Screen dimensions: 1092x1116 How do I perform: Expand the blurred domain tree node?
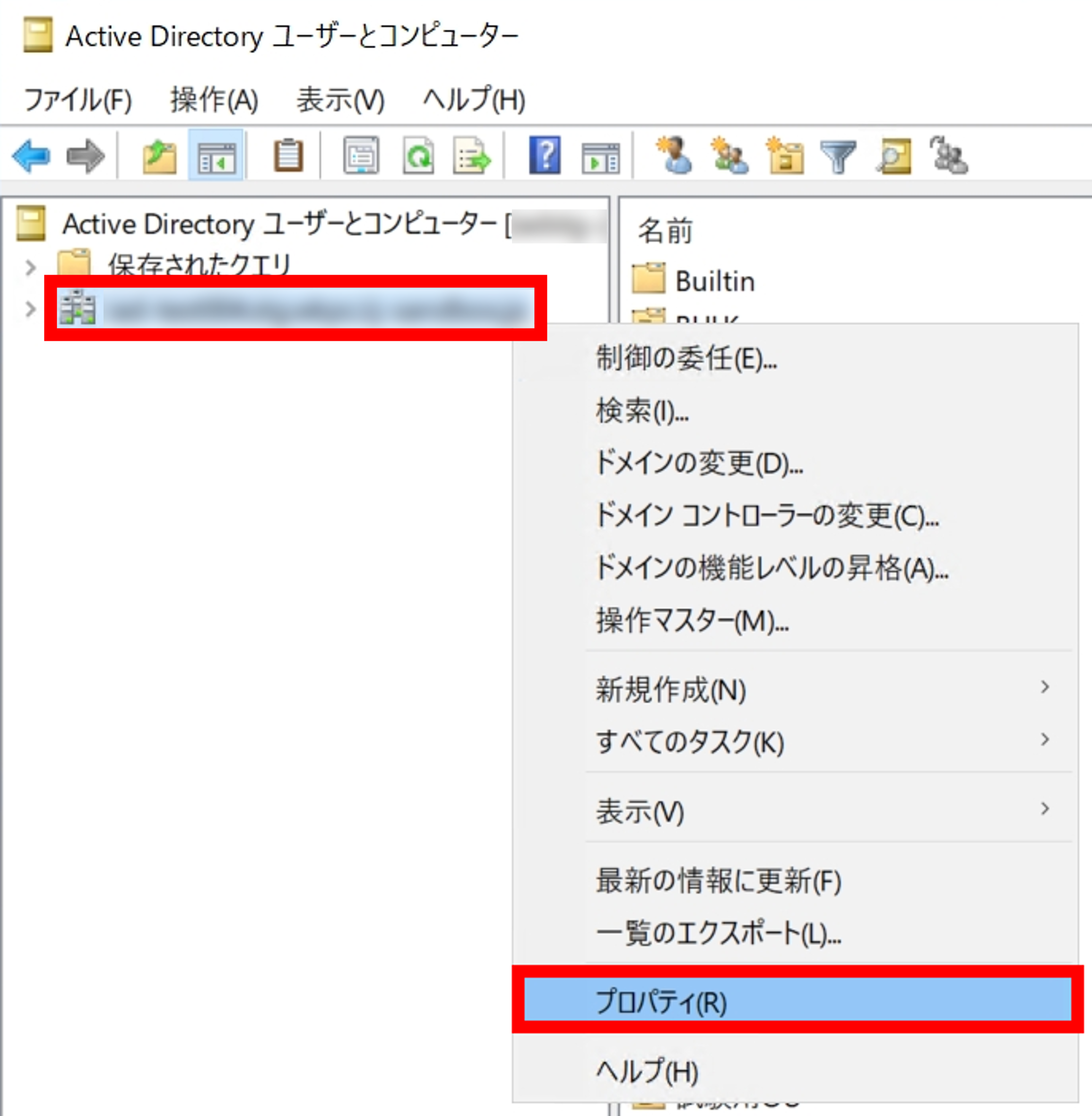30,309
